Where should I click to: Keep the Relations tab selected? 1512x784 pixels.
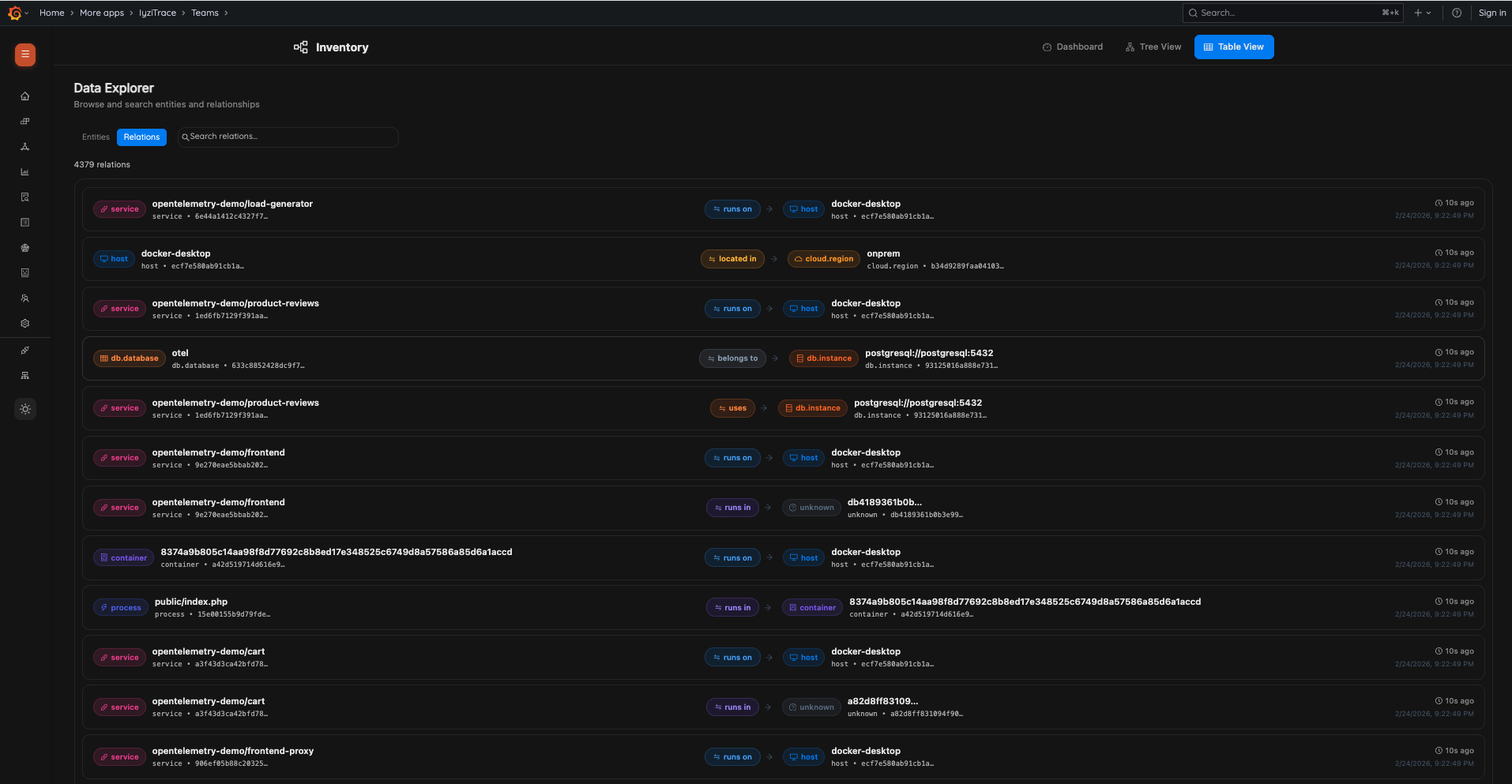coord(141,137)
